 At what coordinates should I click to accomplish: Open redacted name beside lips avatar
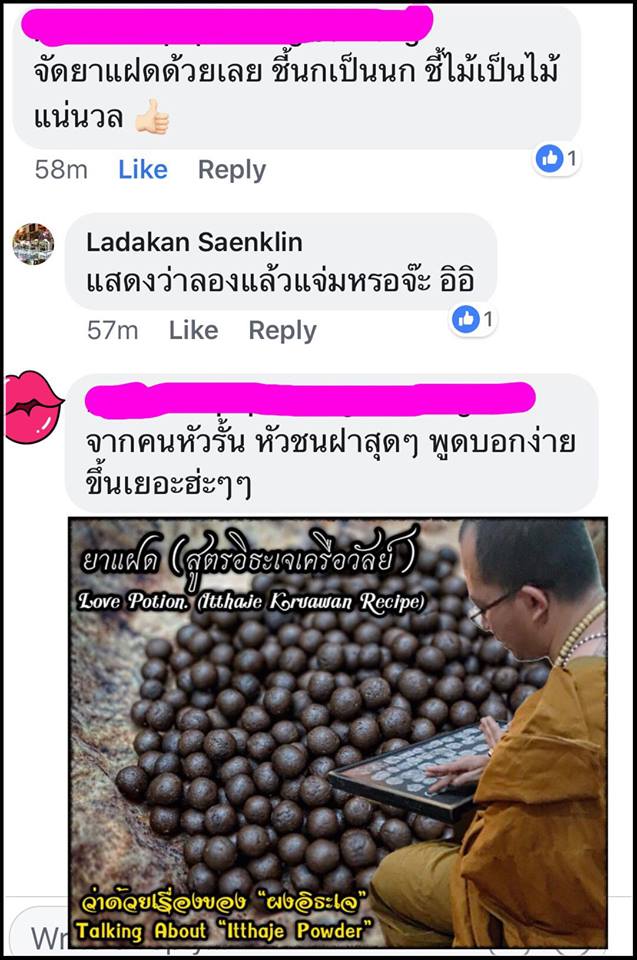pyautogui.click(x=310, y=397)
